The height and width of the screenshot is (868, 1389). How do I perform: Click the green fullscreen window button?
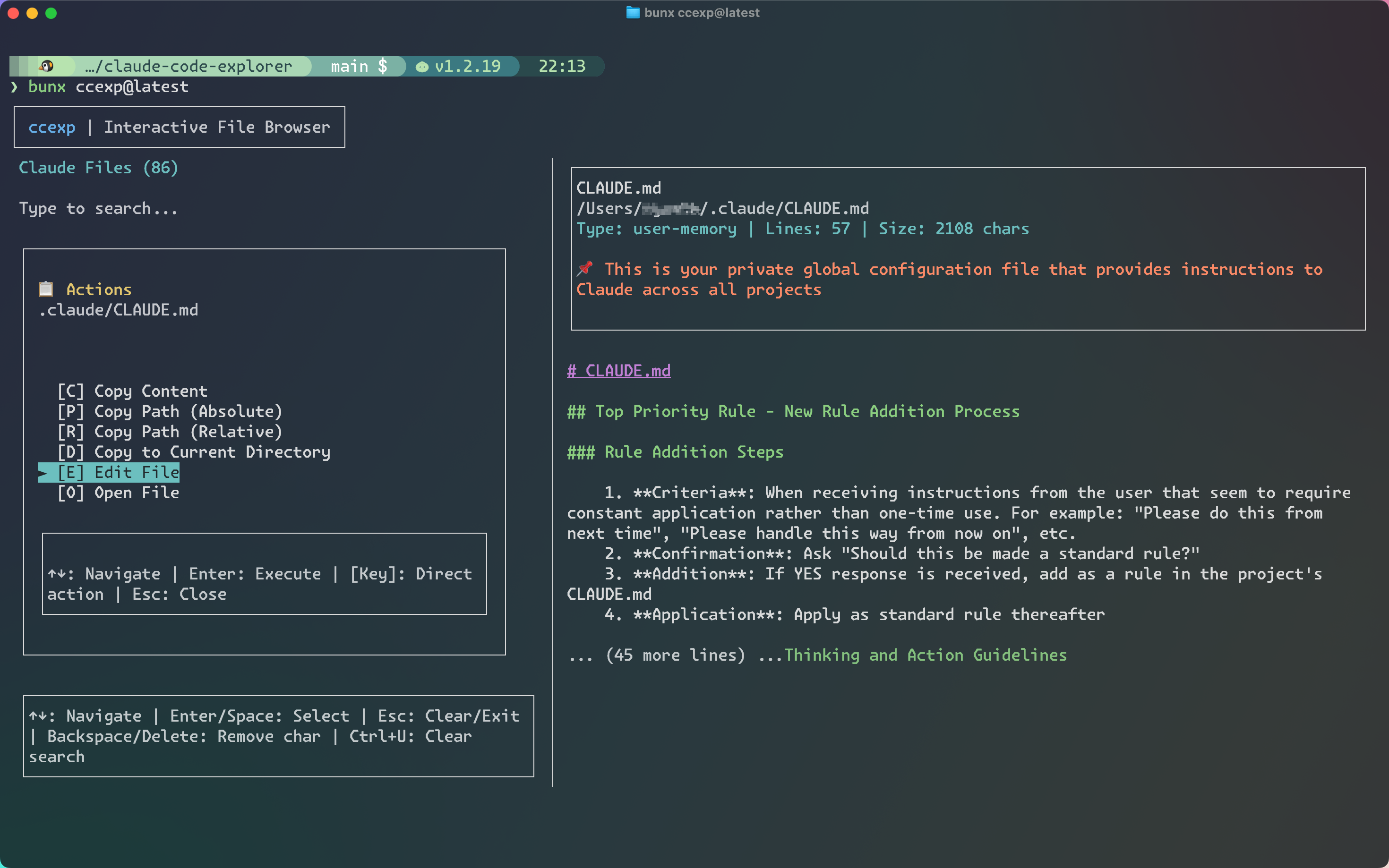point(51,13)
